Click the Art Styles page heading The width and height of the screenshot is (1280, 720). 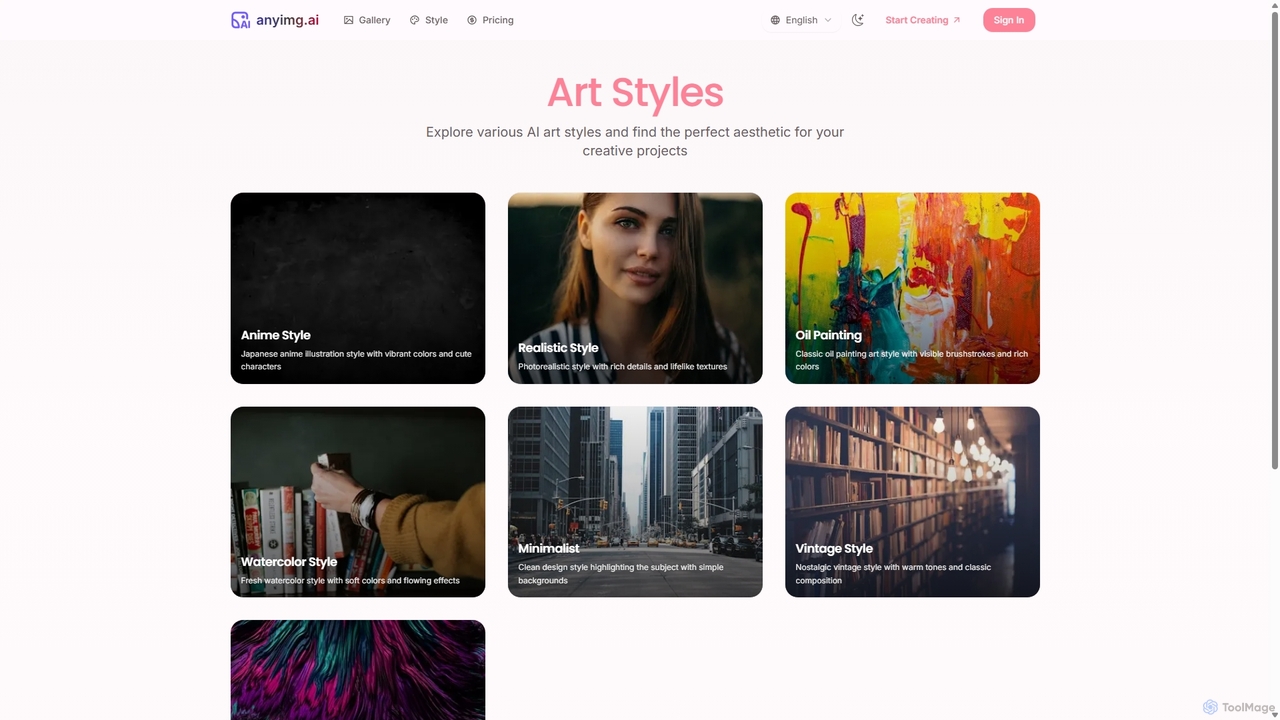635,92
